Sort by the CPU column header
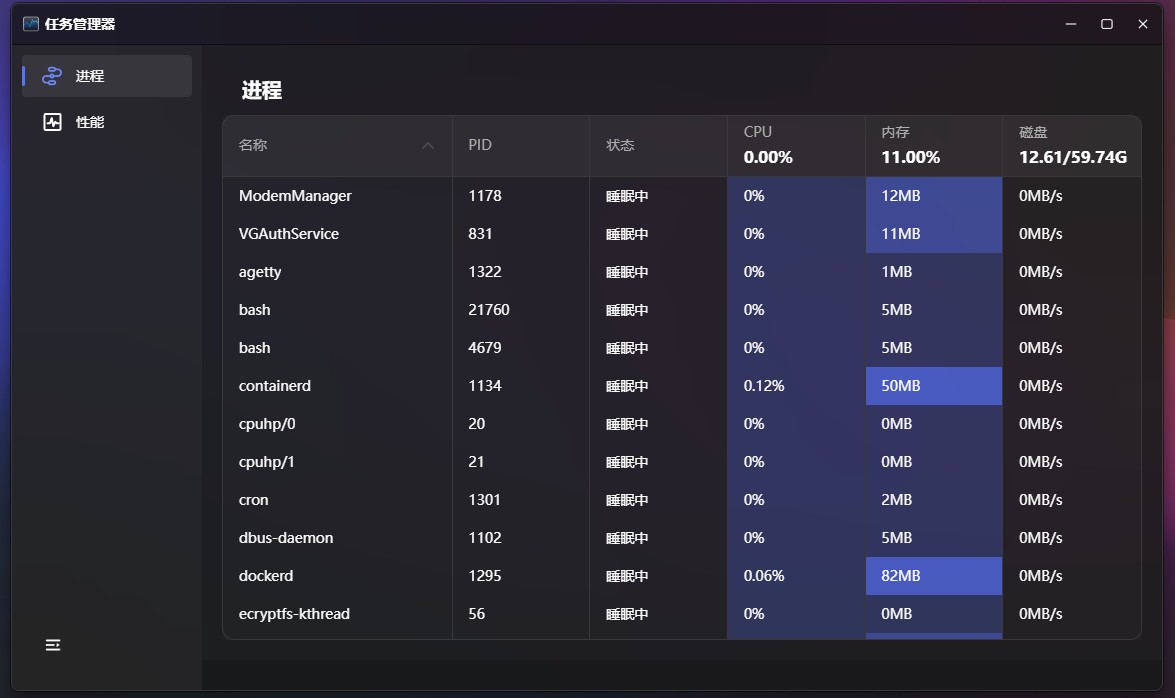Screen dimensions: 1175x698 pyautogui.click(x=795, y=146)
